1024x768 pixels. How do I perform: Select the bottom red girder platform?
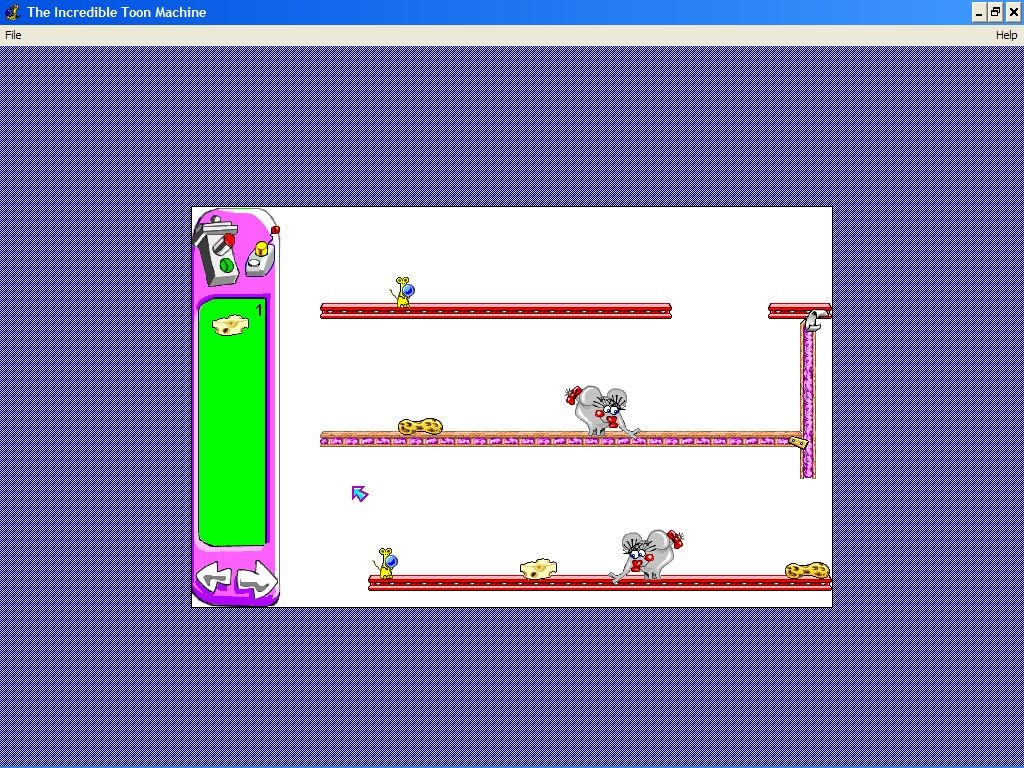[600, 583]
